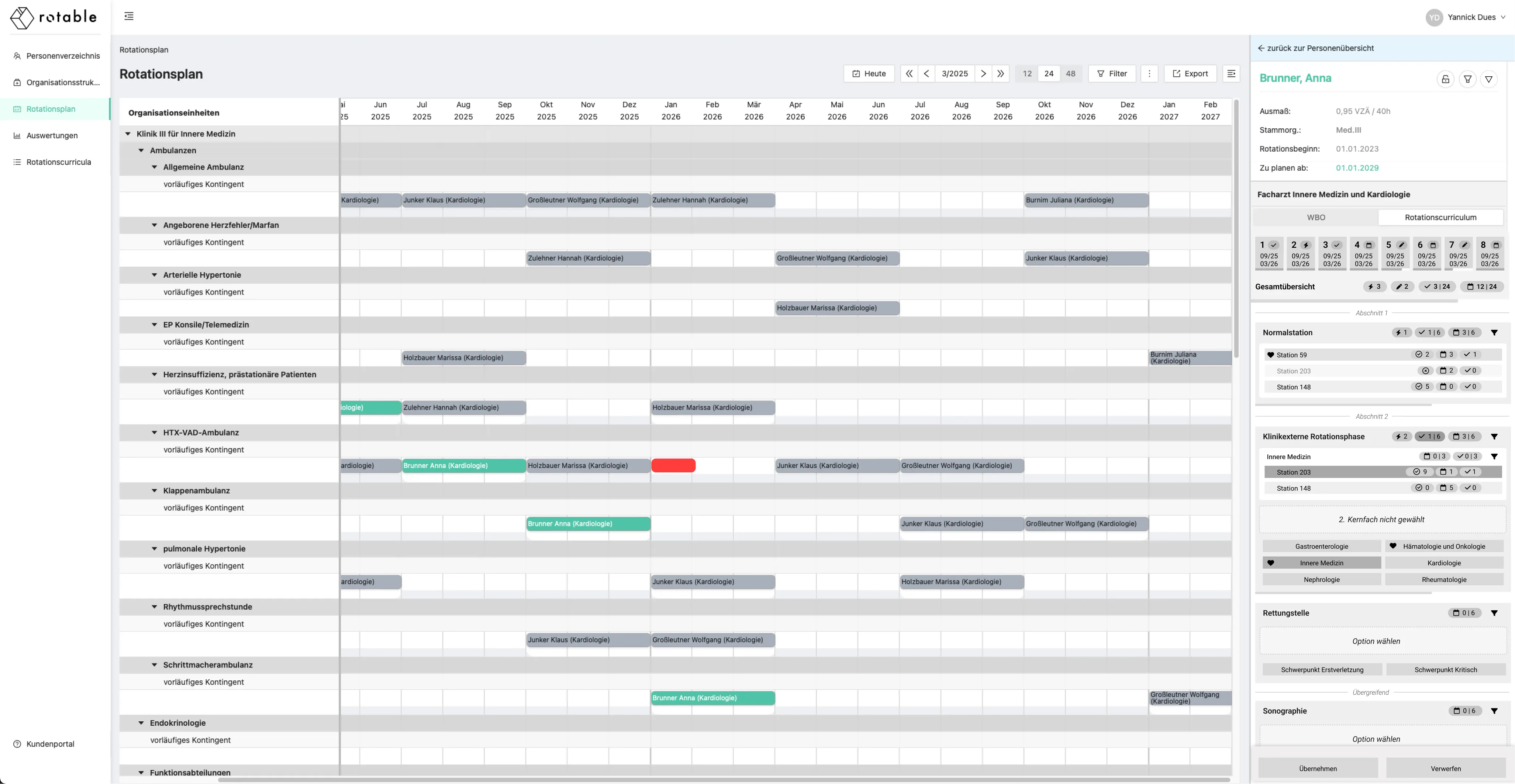
Task: Click the red block in HTX-VAD-Ambulanz
Action: (673, 465)
